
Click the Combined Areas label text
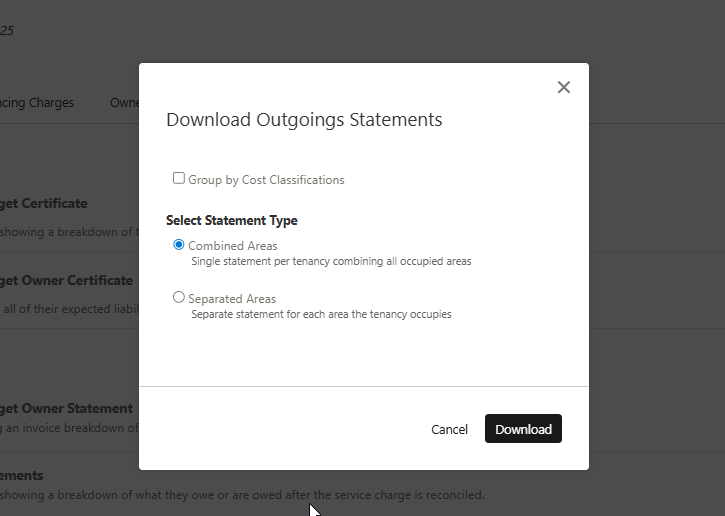pyautogui.click(x=233, y=246)
